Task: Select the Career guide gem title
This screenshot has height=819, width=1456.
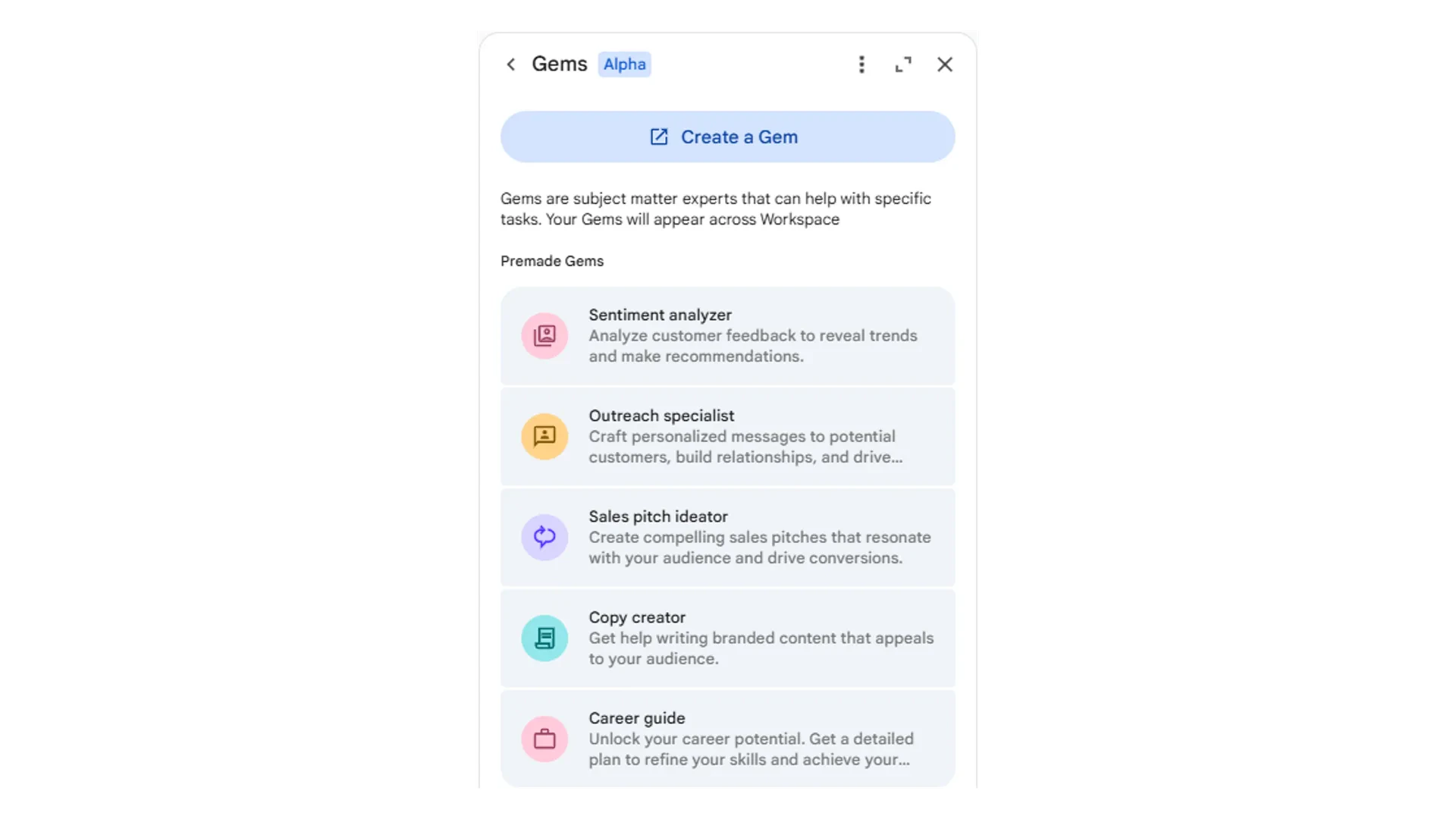Action: click(x=637, y=718)
